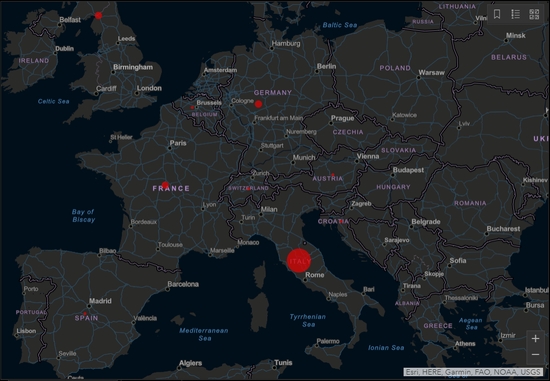
Task: Select the small red dot near Madrid
Action: (x=85, y=314)
